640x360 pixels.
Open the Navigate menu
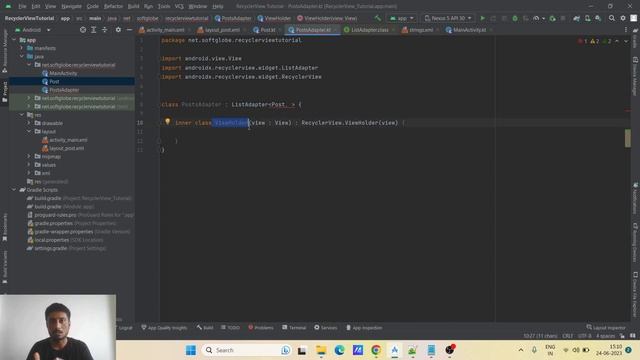(x=71, y=7)
